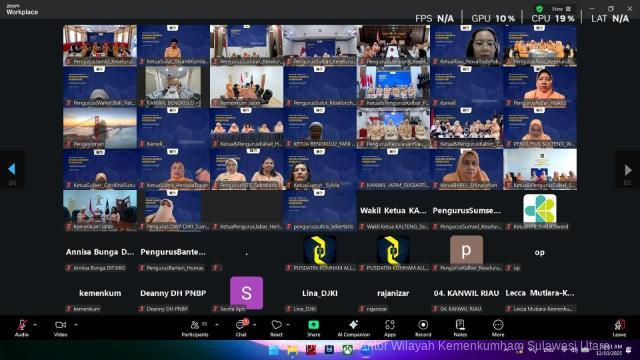The height and width of the screenshot is (360, 640).
Task: Click the green-yellow logo avatar tile
Action: [x=540, y=208]
